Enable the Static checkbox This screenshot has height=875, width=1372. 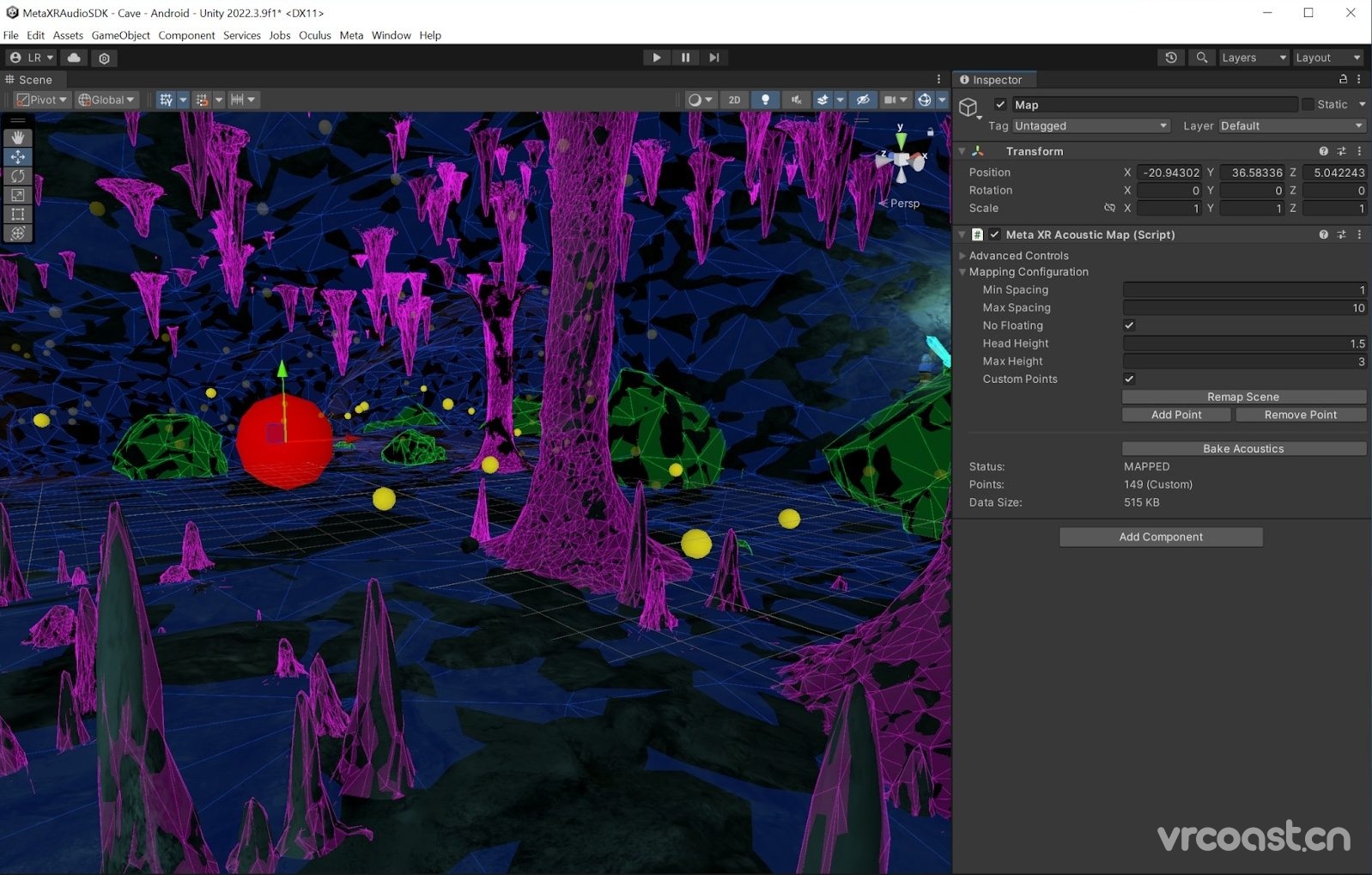1308,104
